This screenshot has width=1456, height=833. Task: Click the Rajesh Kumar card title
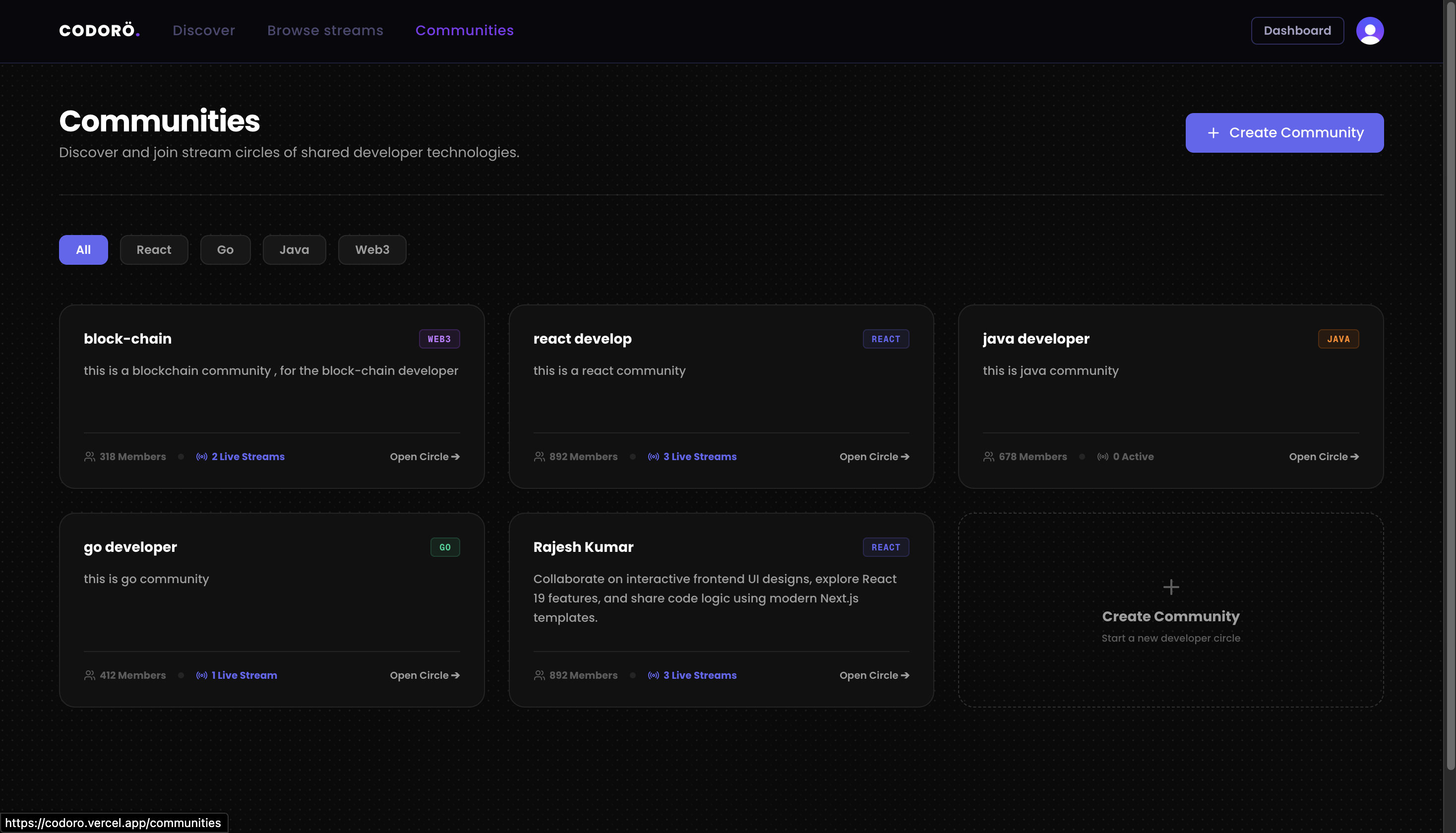(x=584, y=547)
